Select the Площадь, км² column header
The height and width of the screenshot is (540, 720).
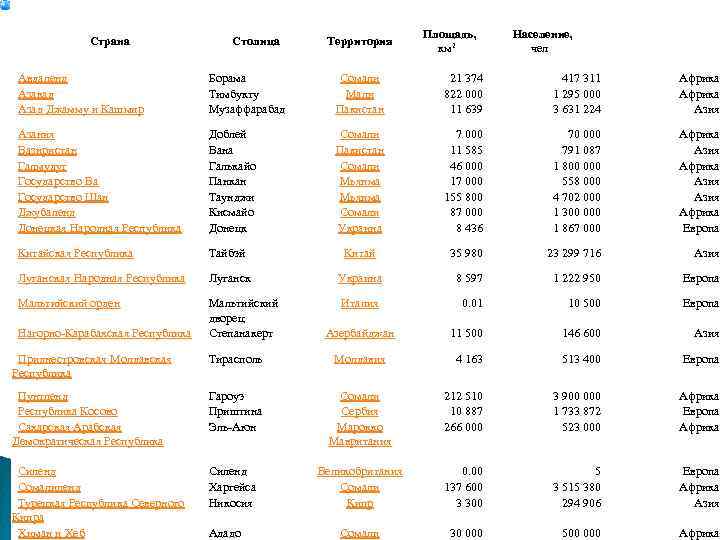(450, 41)
